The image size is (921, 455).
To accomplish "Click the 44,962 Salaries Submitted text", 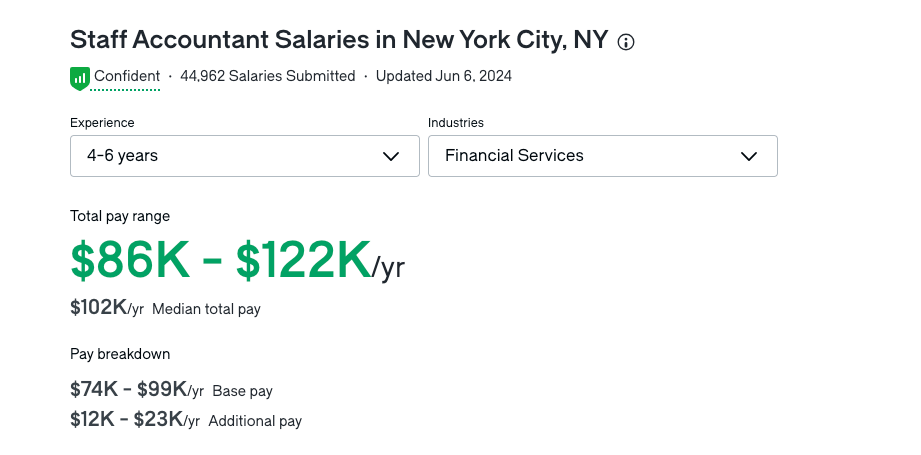I will 268,76.
